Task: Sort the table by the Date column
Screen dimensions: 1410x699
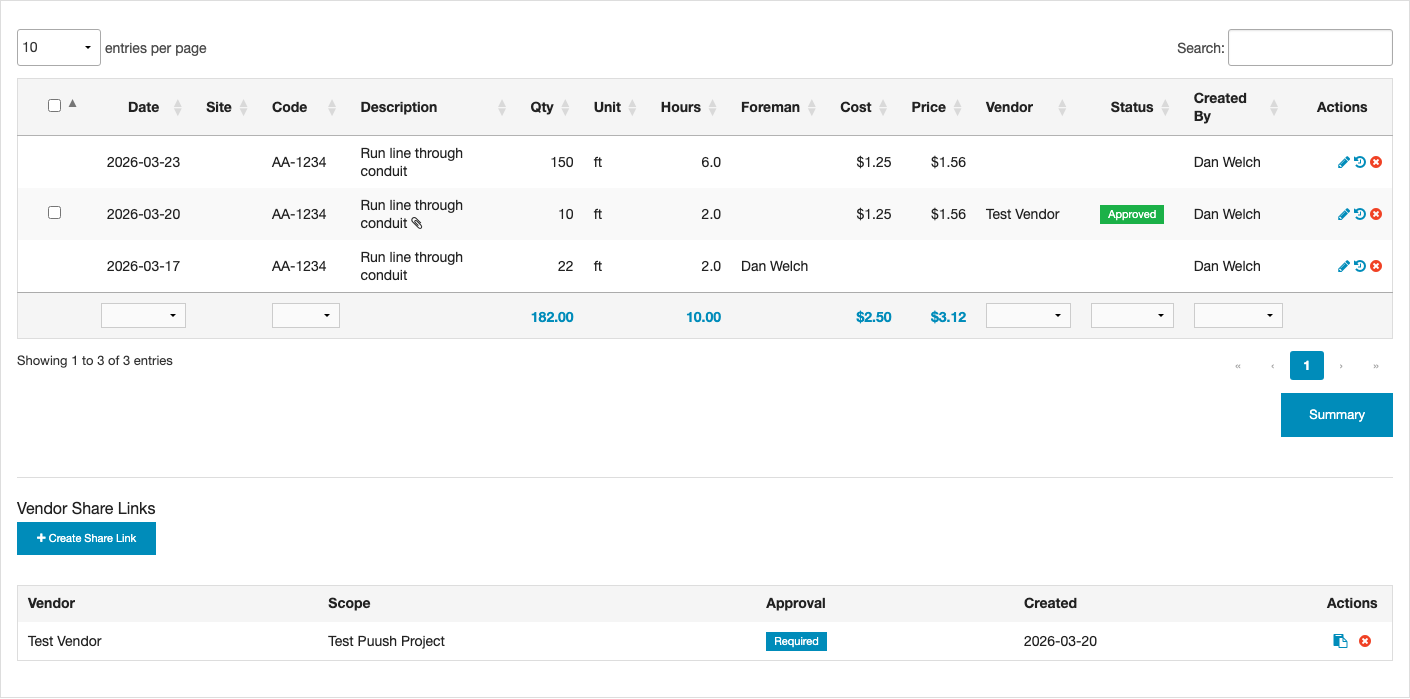Action: coord(143,107)
